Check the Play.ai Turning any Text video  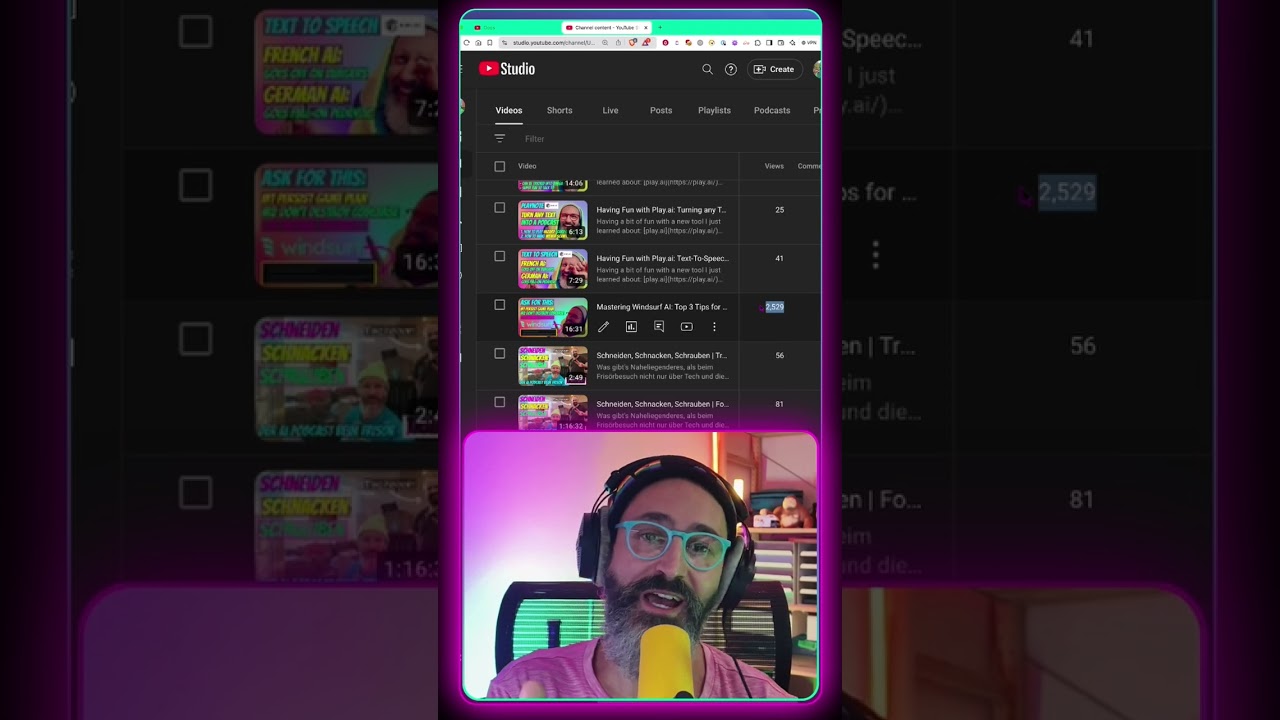tap(500, 208)
